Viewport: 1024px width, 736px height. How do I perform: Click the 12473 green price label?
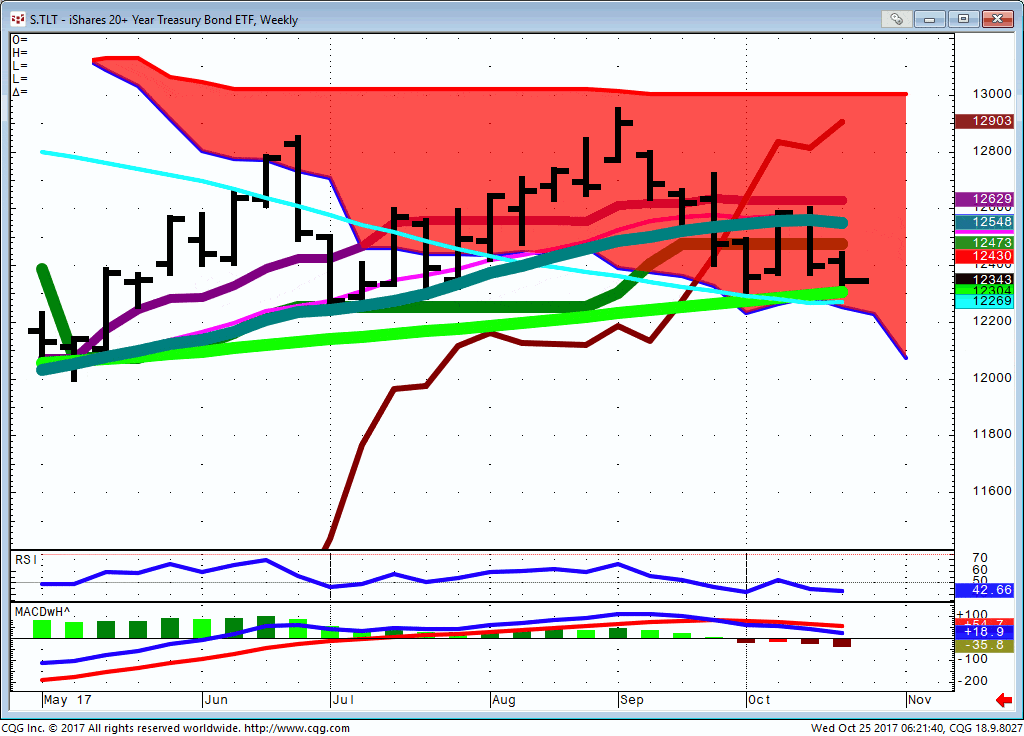(x=984, y=243)
